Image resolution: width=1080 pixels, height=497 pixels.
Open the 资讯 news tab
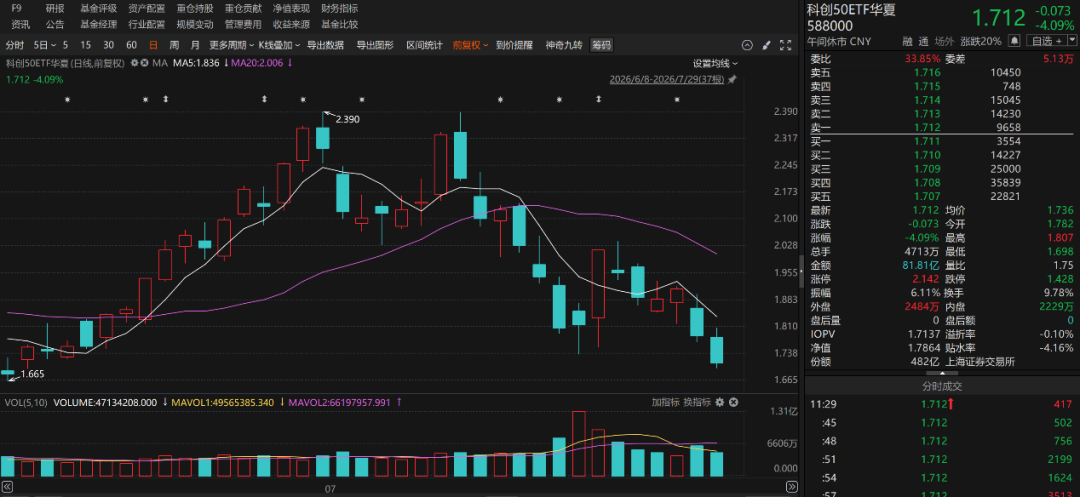coord(21,25)
